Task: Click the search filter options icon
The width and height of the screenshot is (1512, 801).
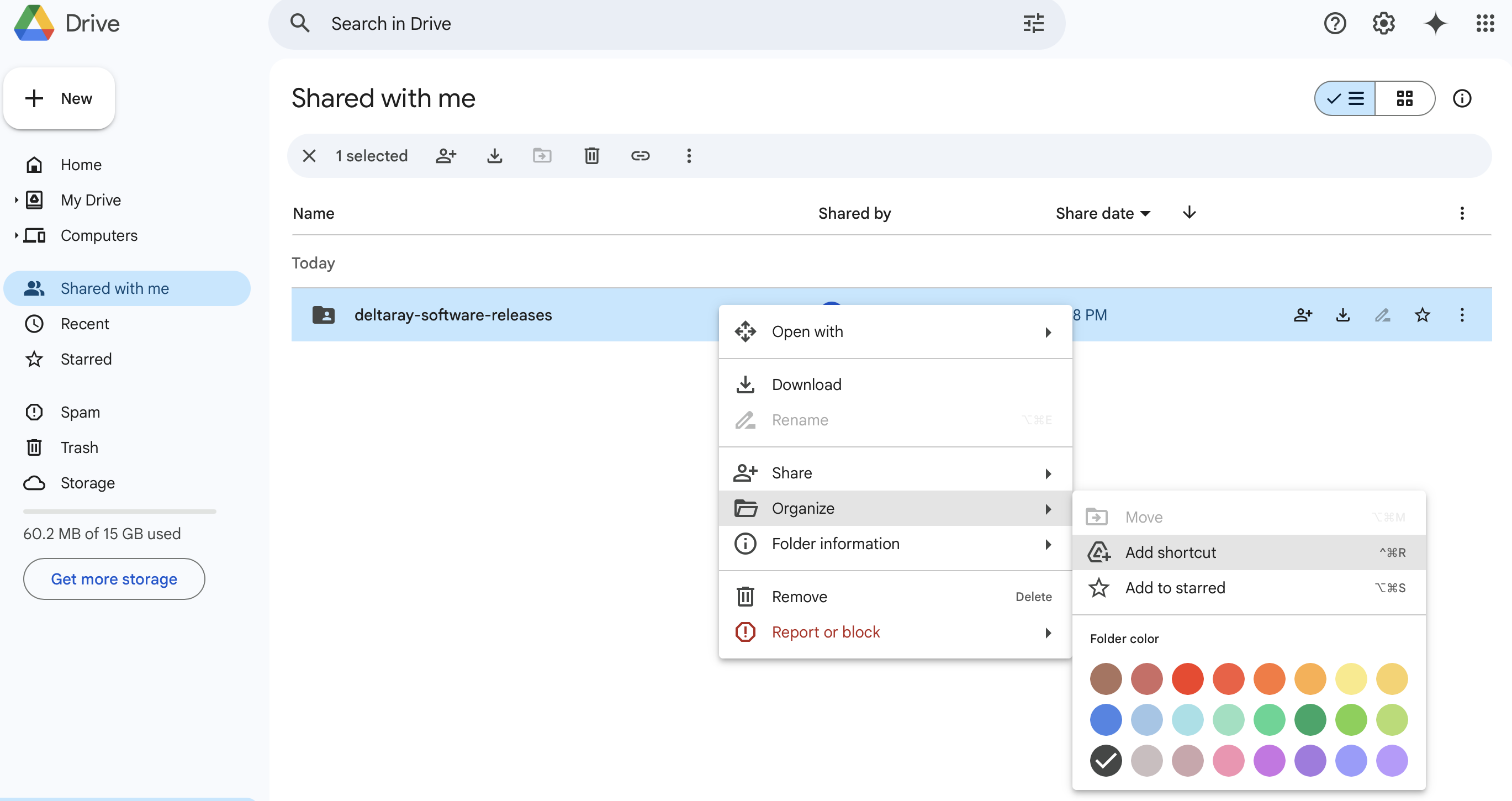Action: [x=1033, y=24]
